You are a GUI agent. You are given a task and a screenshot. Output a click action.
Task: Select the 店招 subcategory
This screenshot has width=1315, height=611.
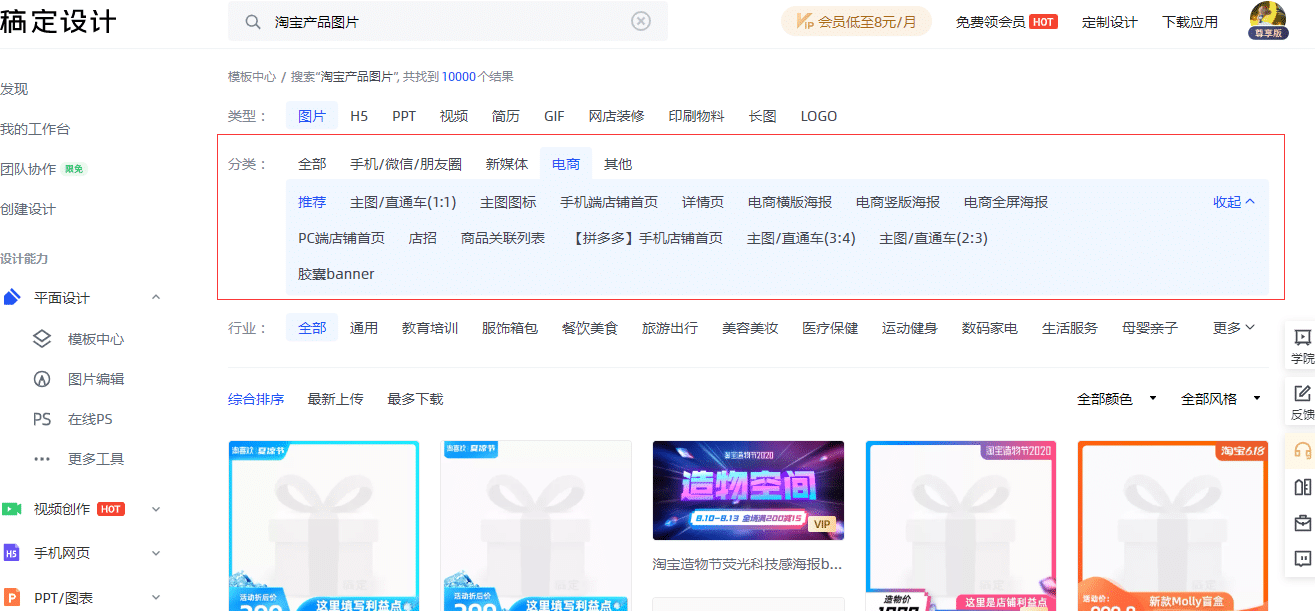click(423, 238)
